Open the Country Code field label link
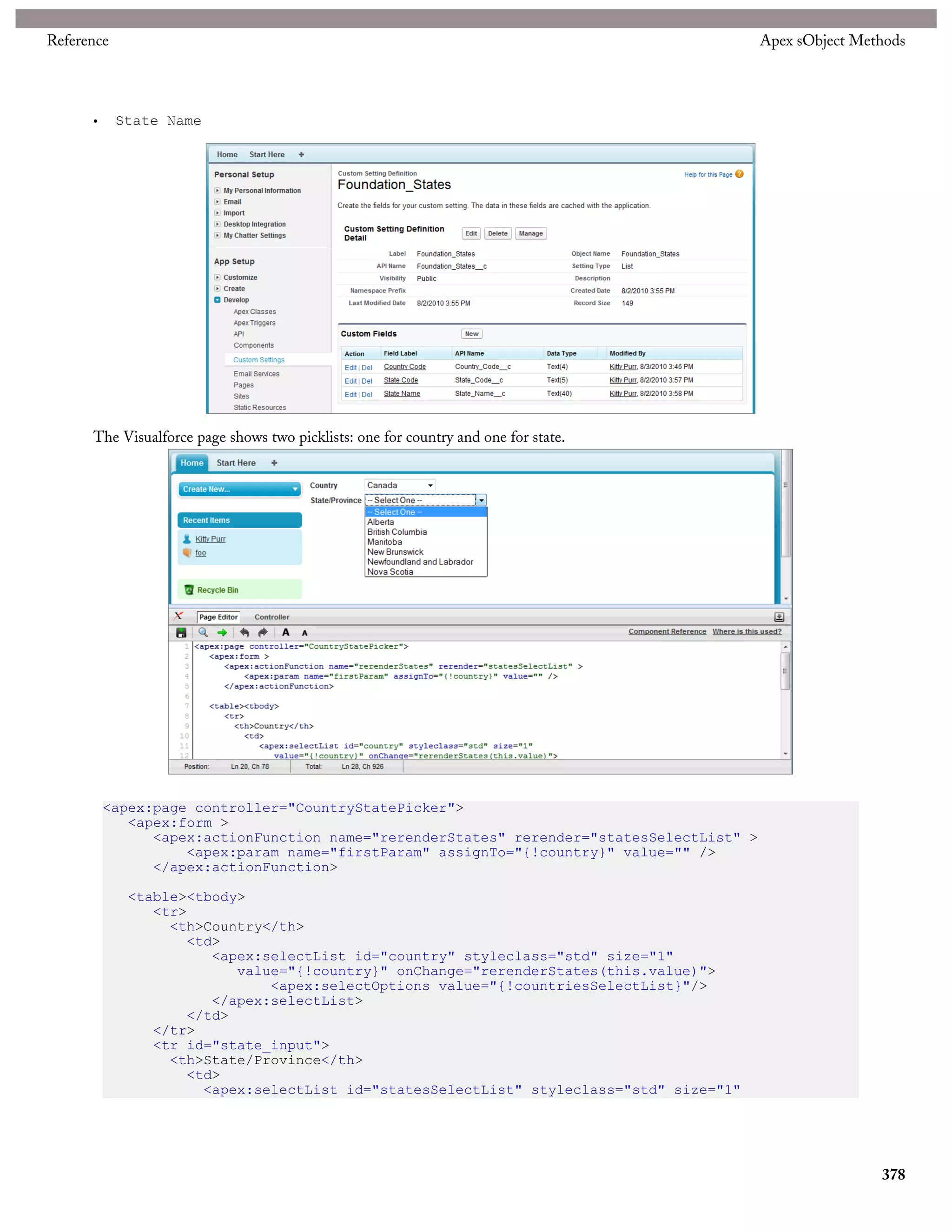This screenshot has height=1232, width=952. click(404, 367)
